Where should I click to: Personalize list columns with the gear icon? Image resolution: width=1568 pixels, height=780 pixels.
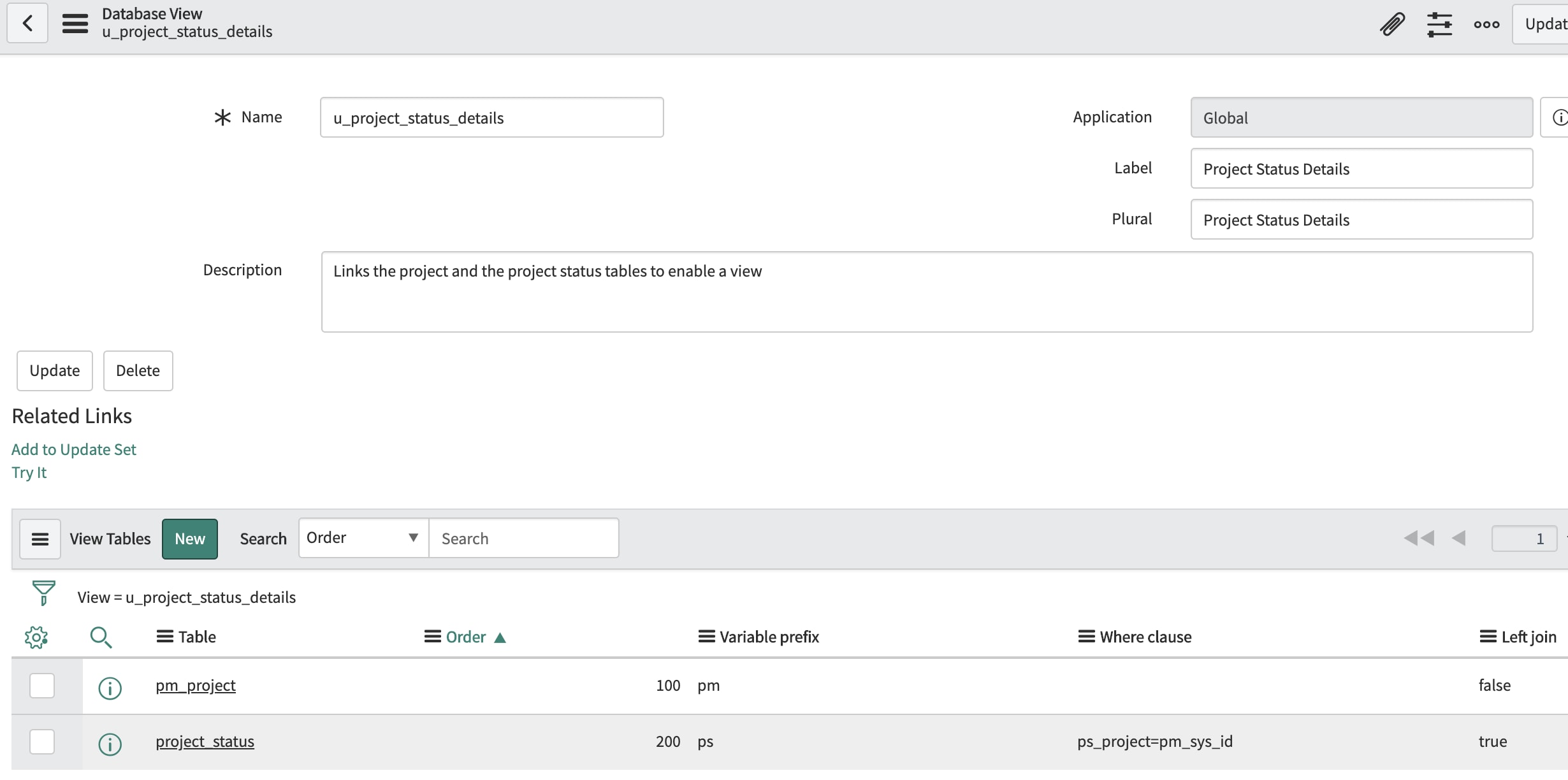[x=36, y=637]
